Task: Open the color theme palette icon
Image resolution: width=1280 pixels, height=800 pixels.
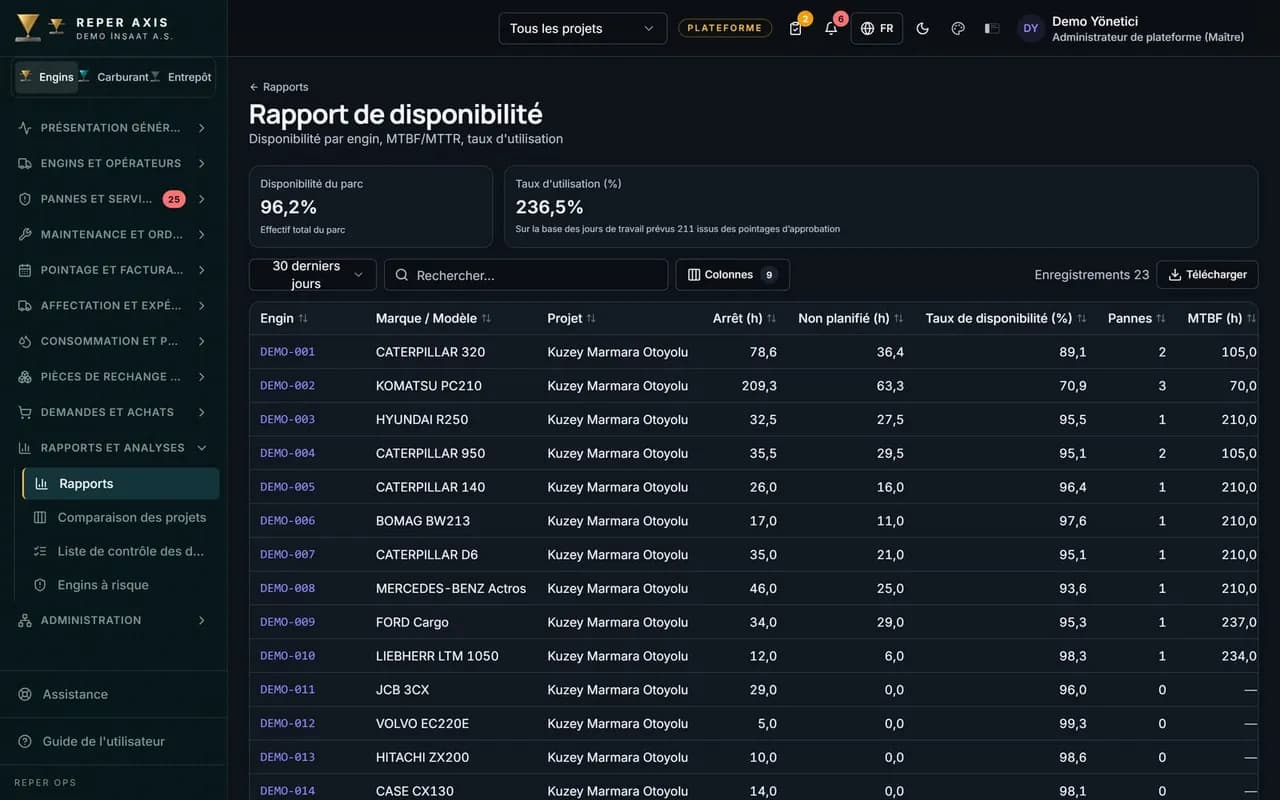Action: click(958, 28)
